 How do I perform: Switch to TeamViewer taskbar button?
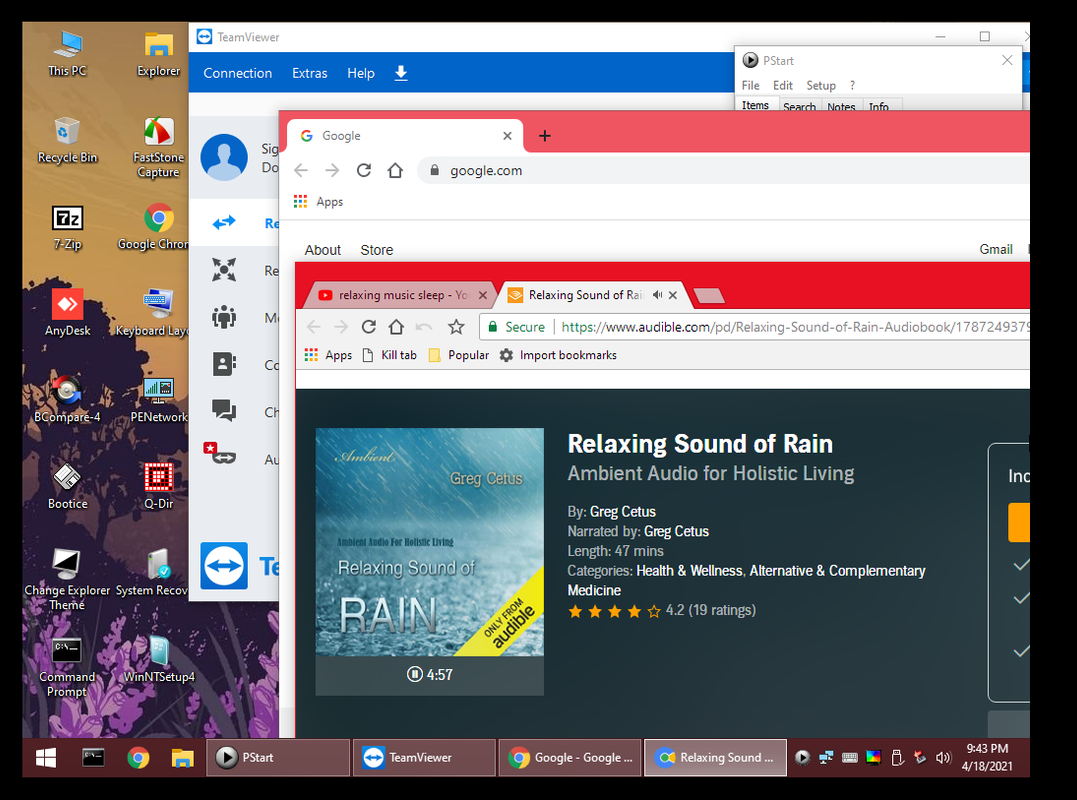tap(424, 757)
